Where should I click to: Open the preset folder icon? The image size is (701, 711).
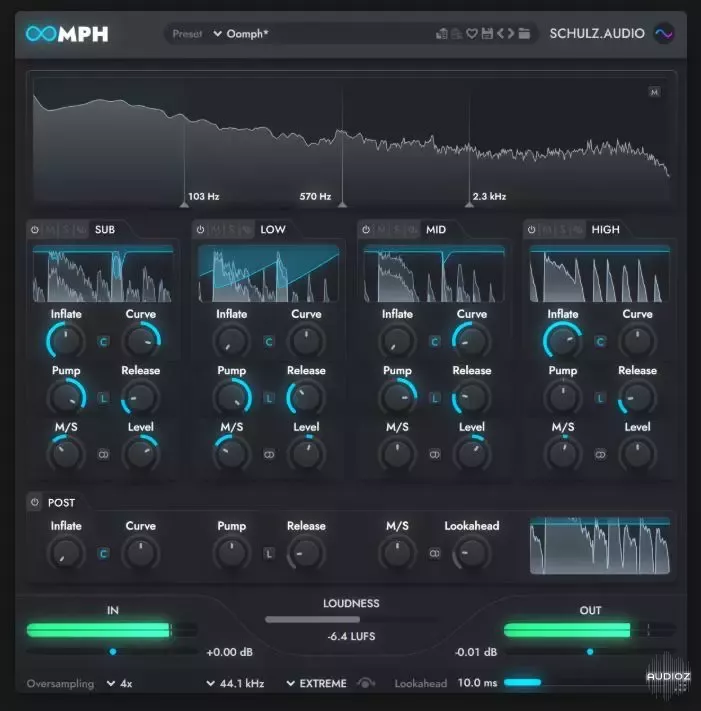click(x=524, y=34)
